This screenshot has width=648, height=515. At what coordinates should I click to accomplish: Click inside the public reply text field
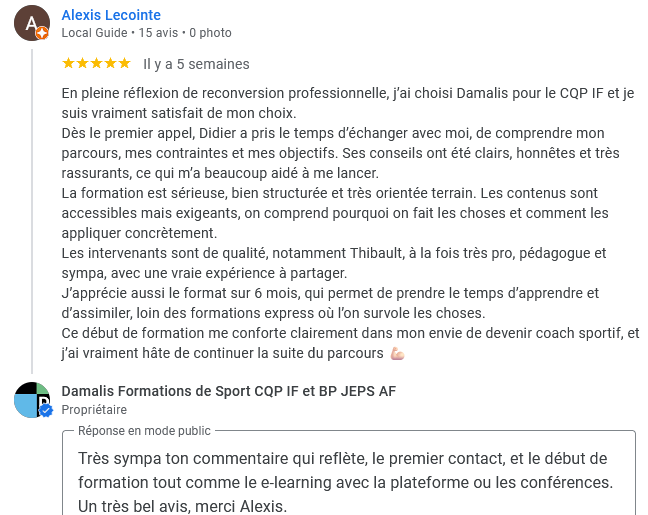[x=348, y=482]
